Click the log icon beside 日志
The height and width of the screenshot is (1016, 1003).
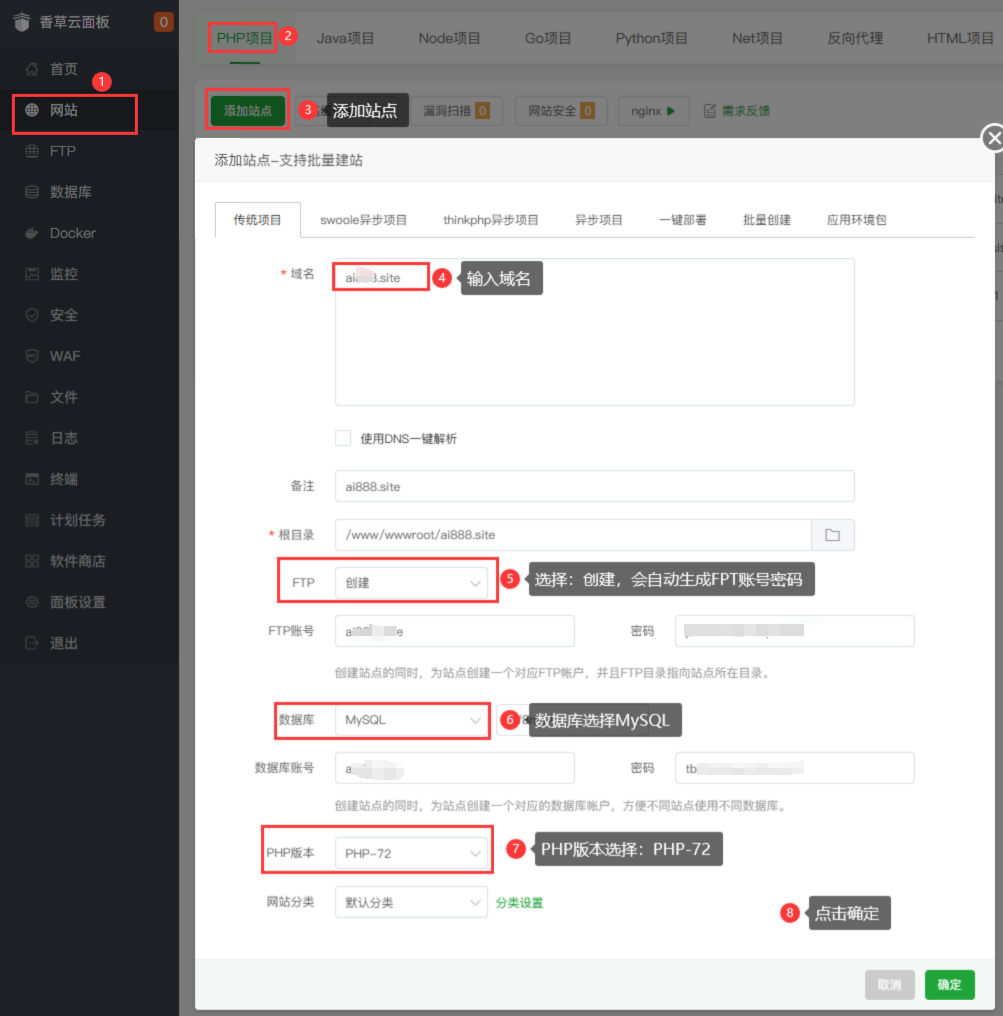[x=32, y=438]
